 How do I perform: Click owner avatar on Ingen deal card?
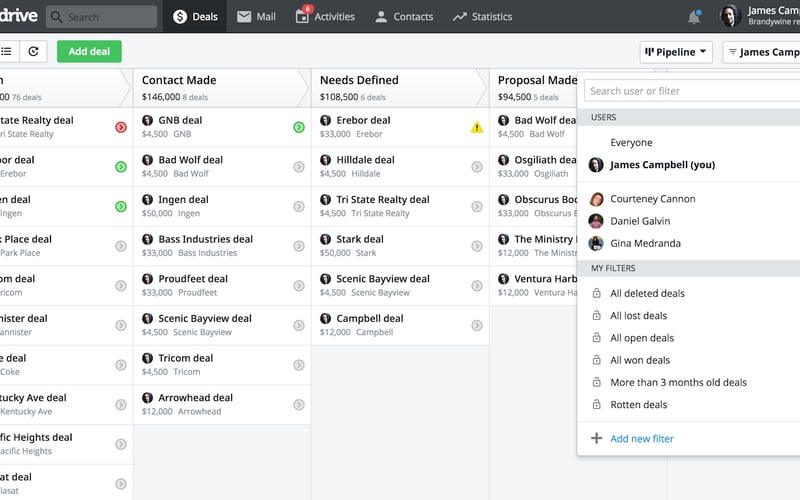tap(147, 199)
